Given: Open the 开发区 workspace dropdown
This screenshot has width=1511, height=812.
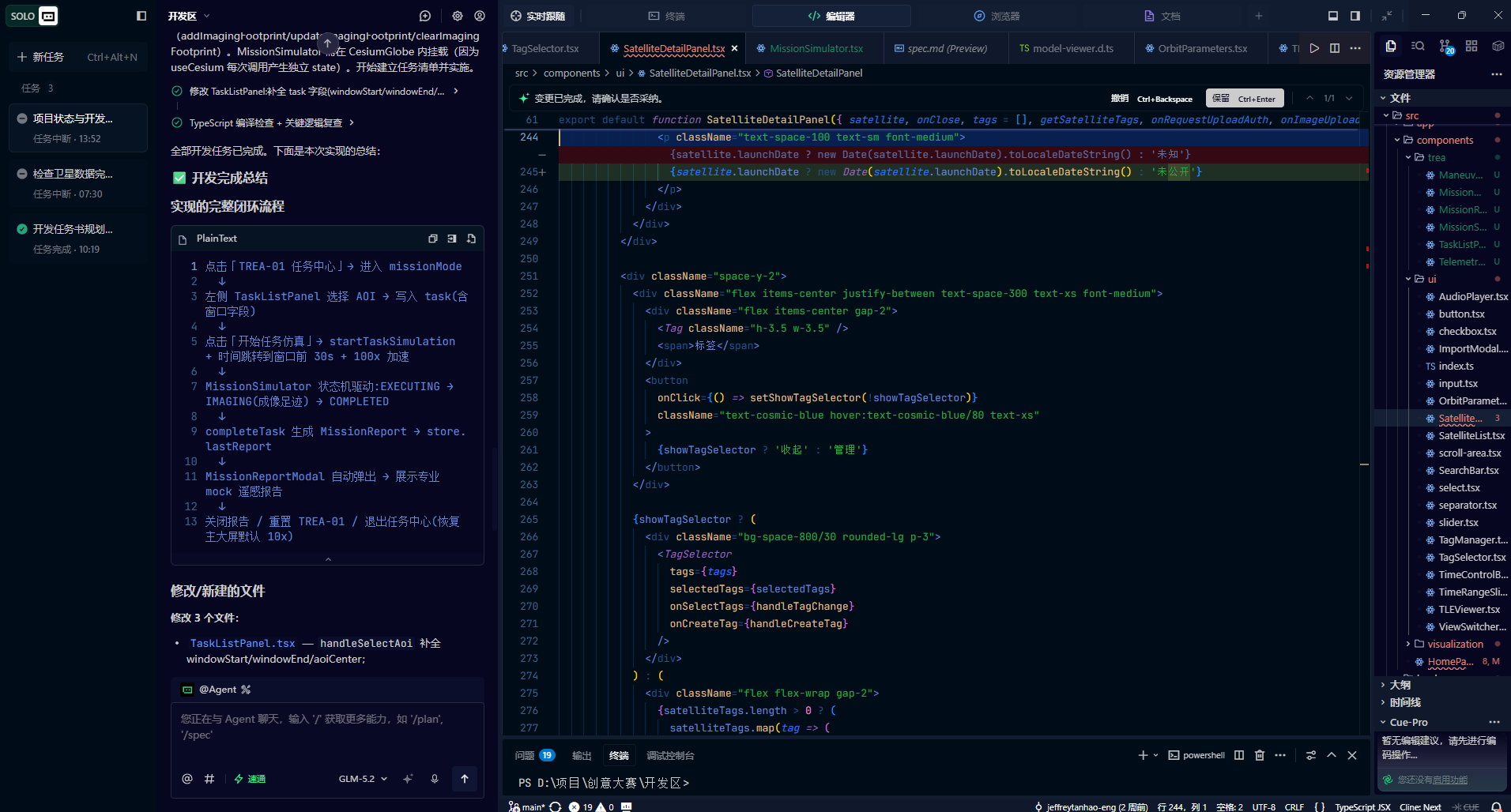Looking at the screenshot, I should click(x=189, y=16).
